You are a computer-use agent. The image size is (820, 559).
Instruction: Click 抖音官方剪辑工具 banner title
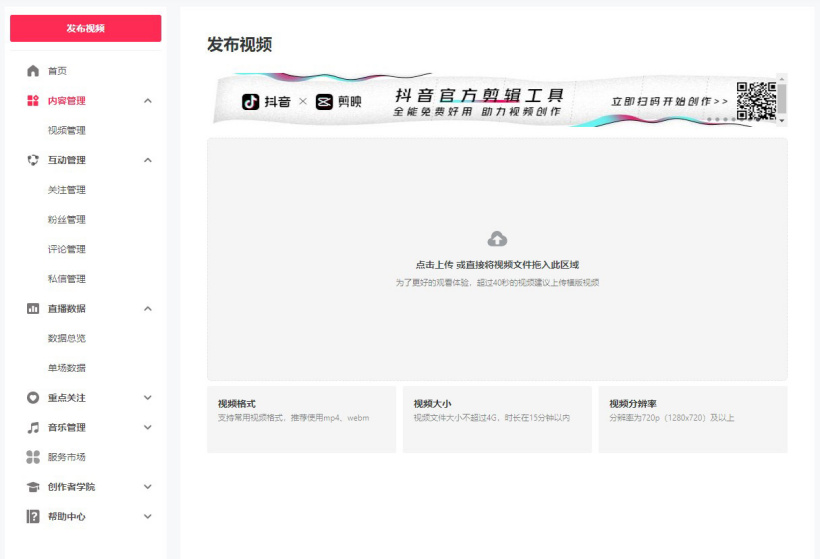[479, 95]
